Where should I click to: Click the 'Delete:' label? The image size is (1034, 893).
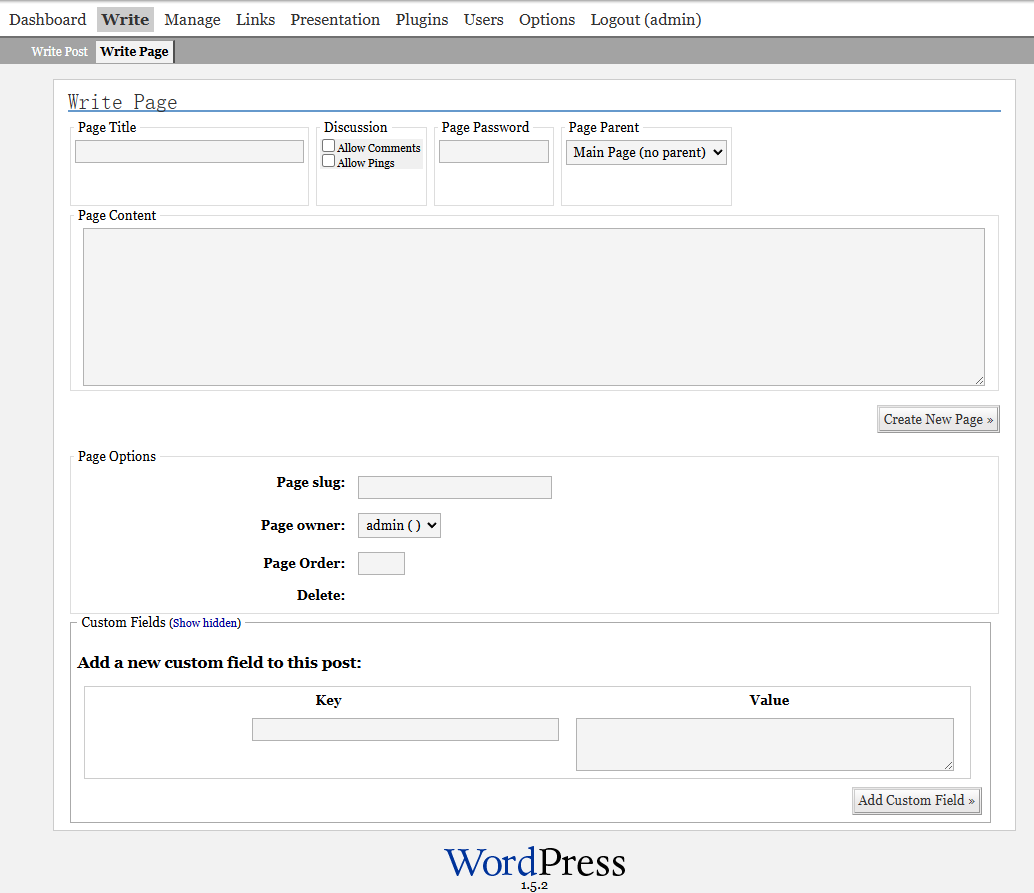pyautogui.click(x=321, y=596)
